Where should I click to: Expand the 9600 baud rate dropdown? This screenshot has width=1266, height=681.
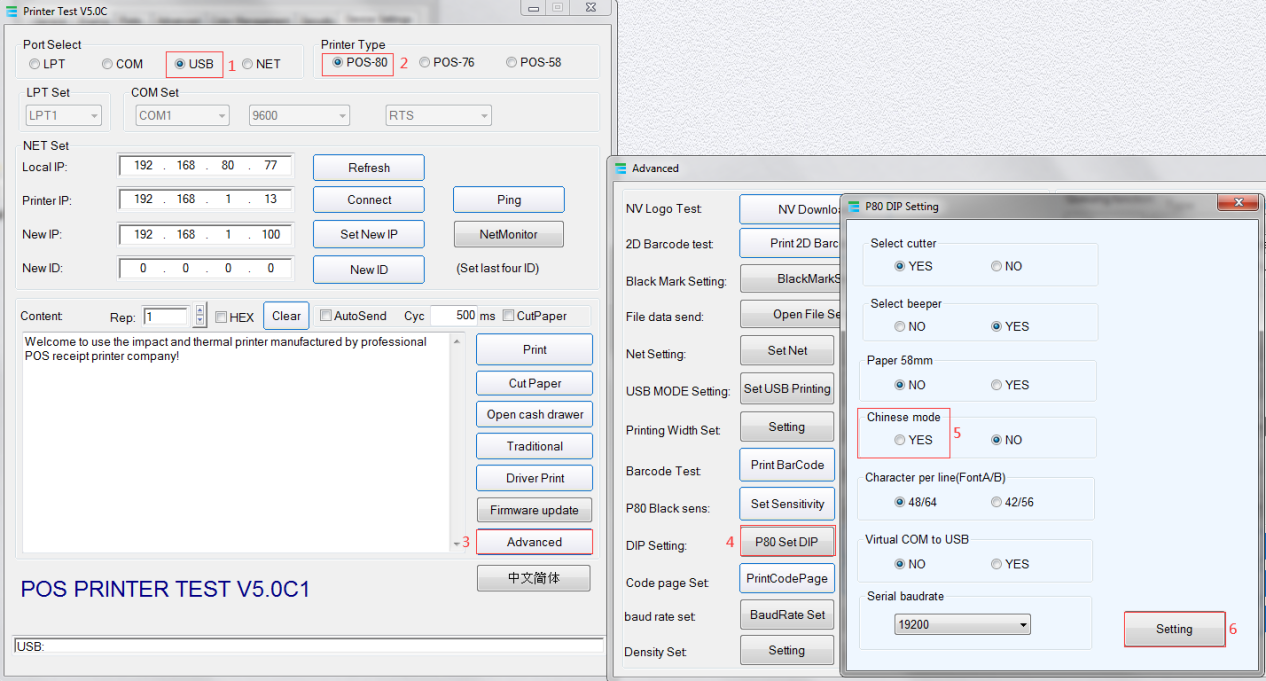(341, 115)
